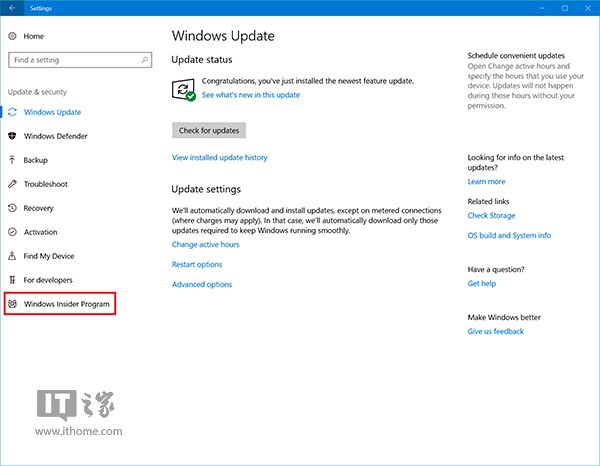
Task: Click the Update settings heading
Action: point(206,189)
